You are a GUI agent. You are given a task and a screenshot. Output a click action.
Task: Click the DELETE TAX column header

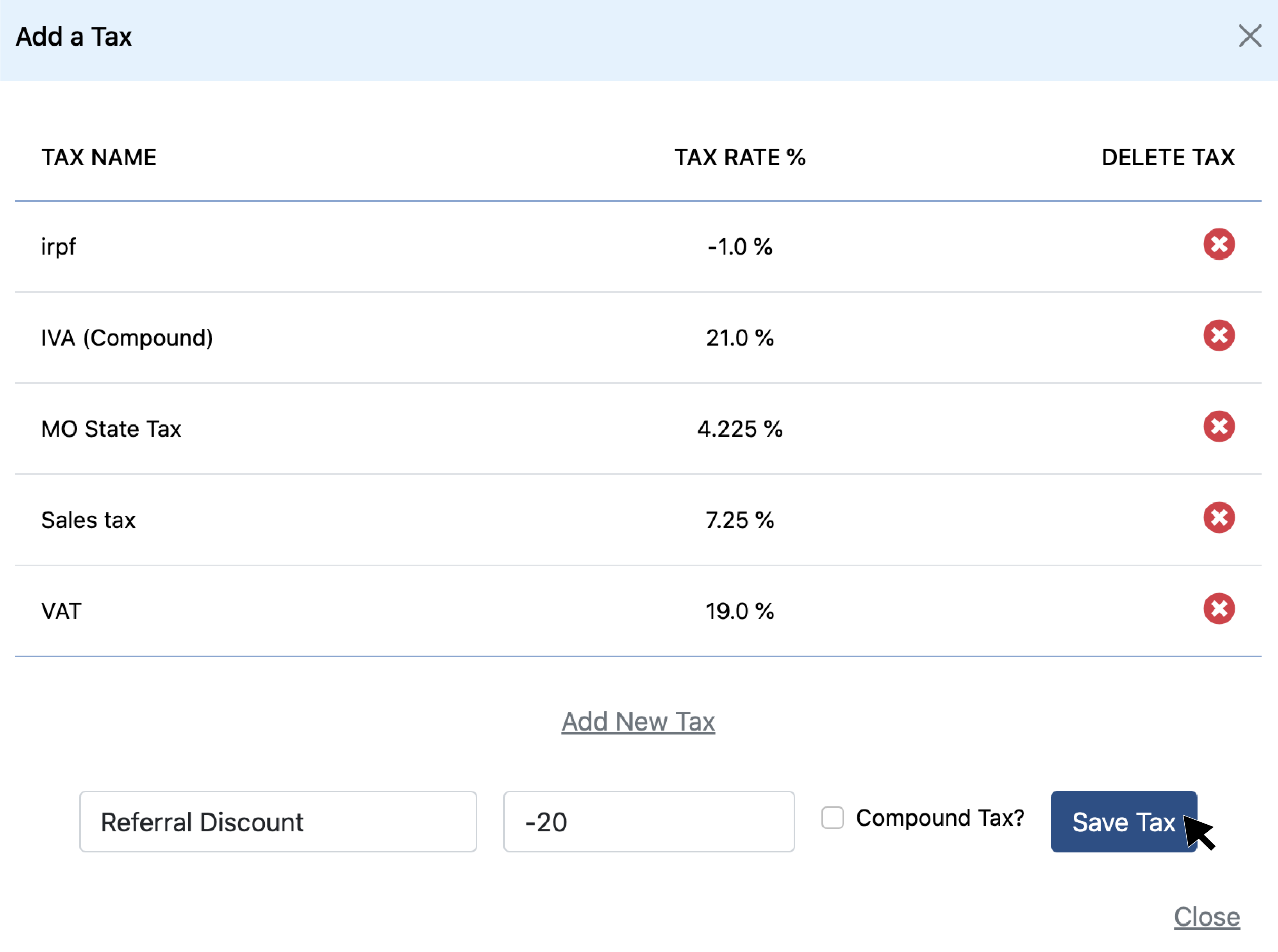pos(1168,157)
